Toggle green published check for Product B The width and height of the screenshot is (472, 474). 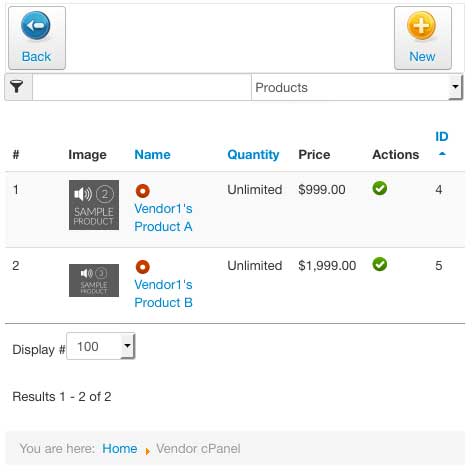click(380, 264)
